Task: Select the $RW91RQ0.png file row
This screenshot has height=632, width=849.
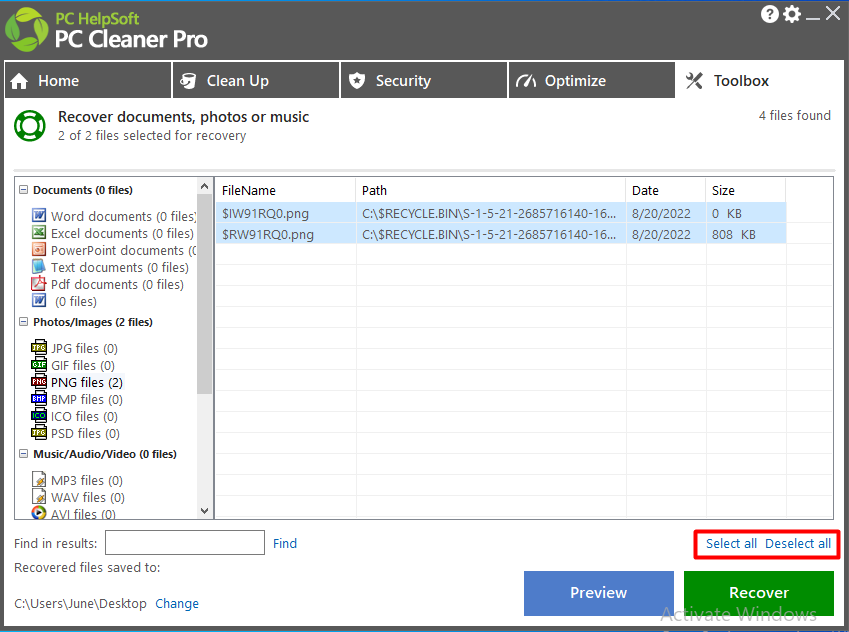Action: (501, 234)
